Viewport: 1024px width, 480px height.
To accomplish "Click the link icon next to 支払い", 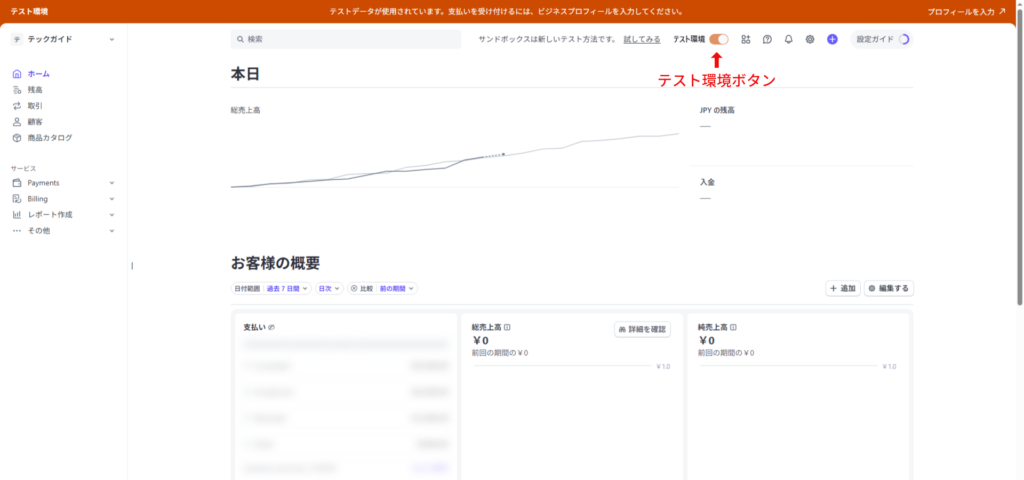I will 271,327.
